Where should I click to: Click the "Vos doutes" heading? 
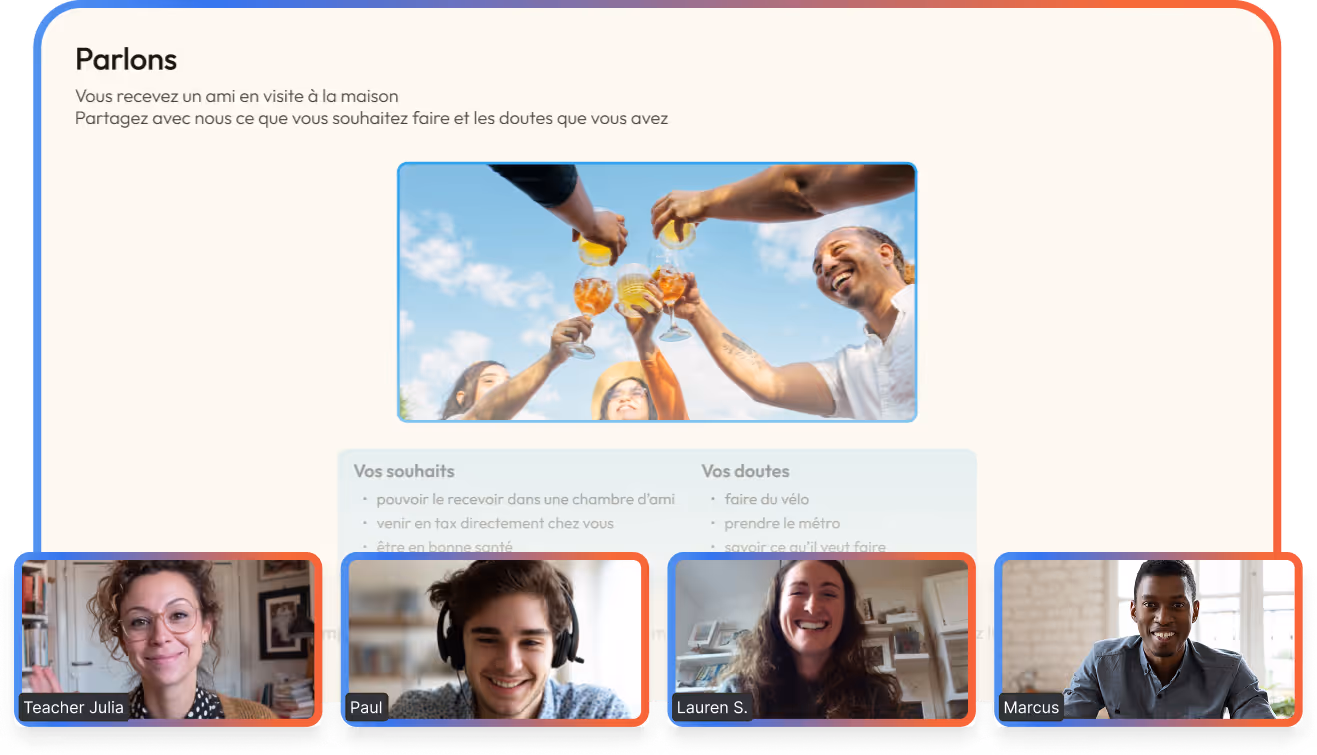click(746, 471)
